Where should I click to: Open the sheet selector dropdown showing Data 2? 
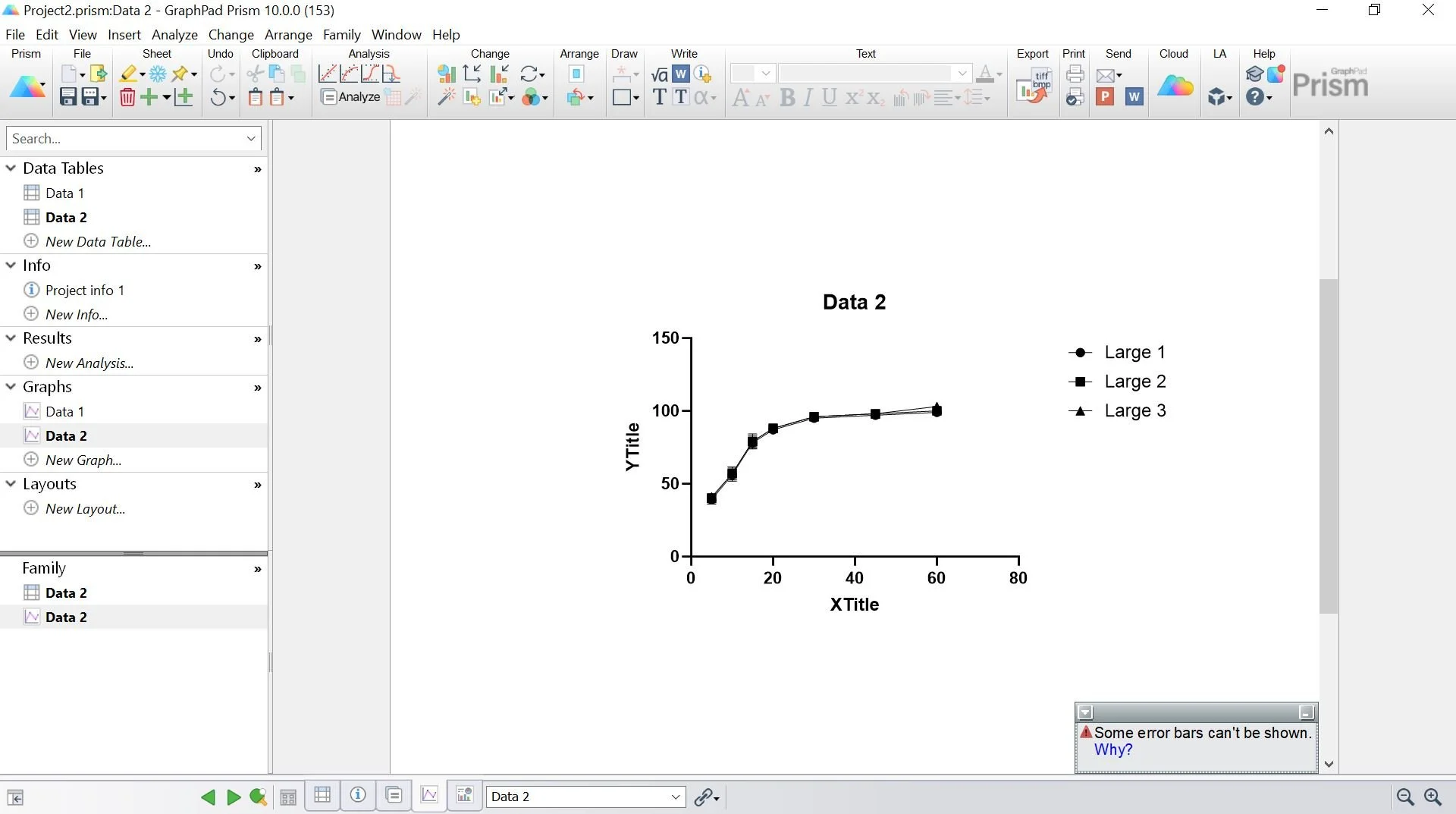point(674,797)
